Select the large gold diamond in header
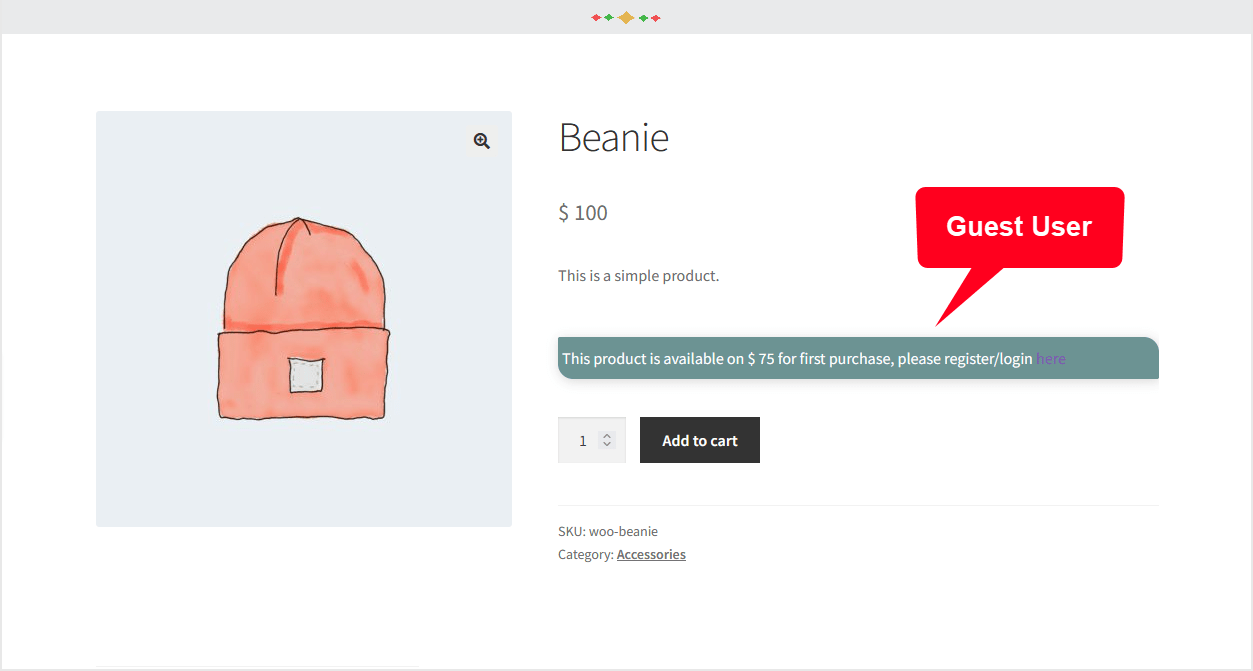This screenshot has width=1253, height=671. point(626,17)
